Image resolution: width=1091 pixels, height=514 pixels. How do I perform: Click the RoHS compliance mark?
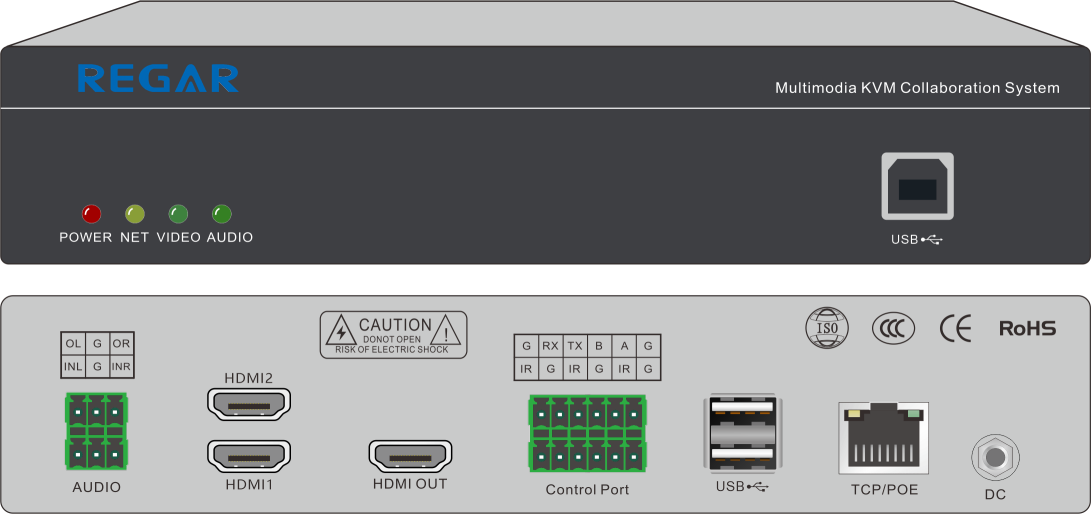pyautogui.click(x=1028, y=328)
